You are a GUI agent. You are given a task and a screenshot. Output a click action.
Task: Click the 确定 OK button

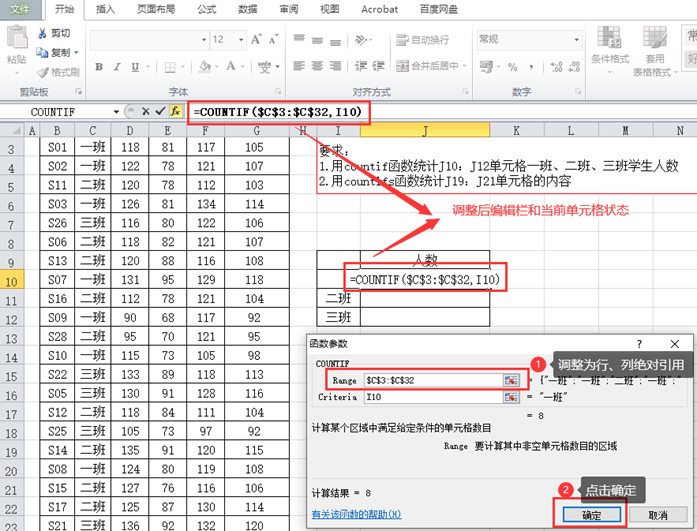591,515
